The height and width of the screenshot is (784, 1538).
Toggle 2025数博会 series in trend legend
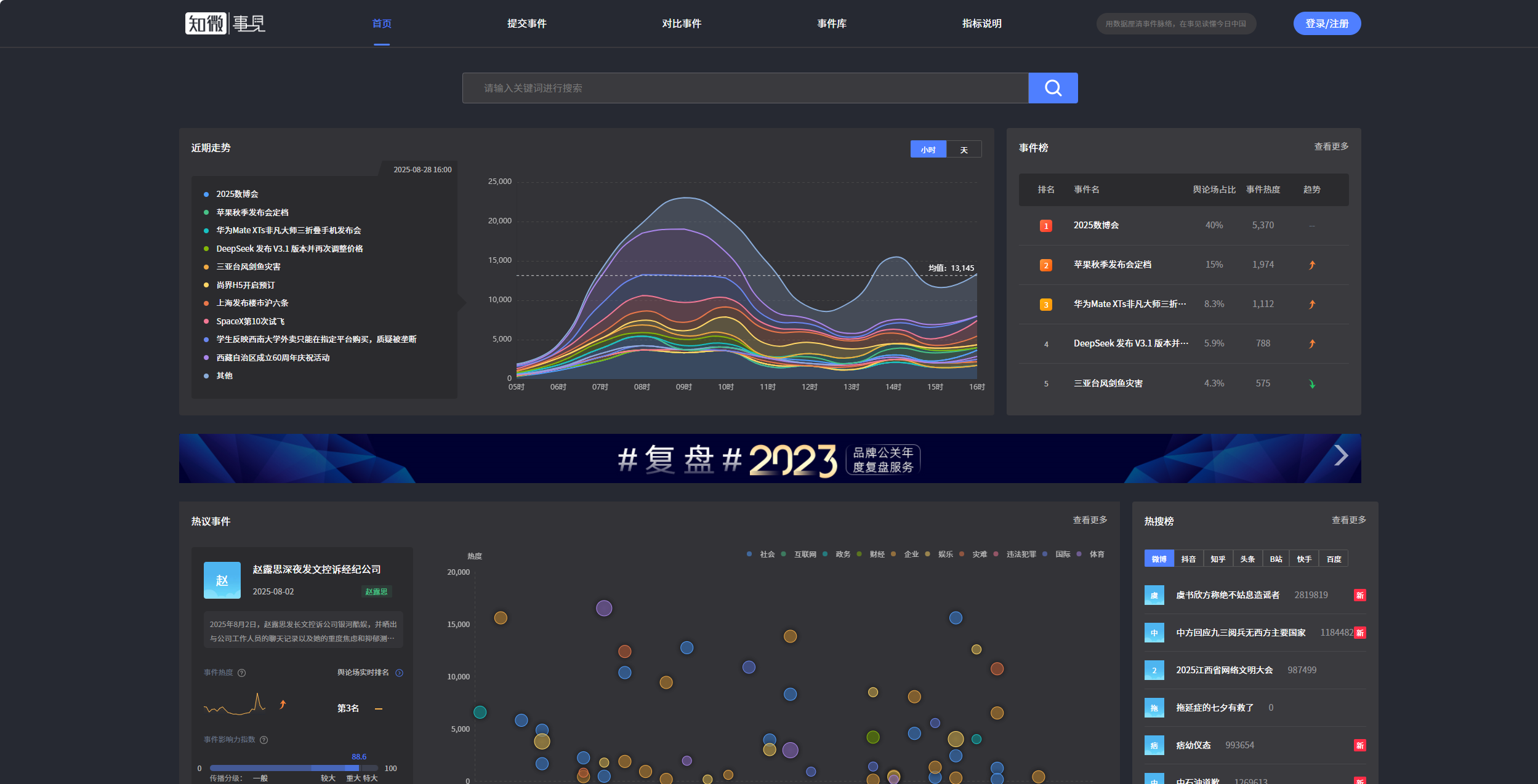pyautogui.click(x=236, y=194)
